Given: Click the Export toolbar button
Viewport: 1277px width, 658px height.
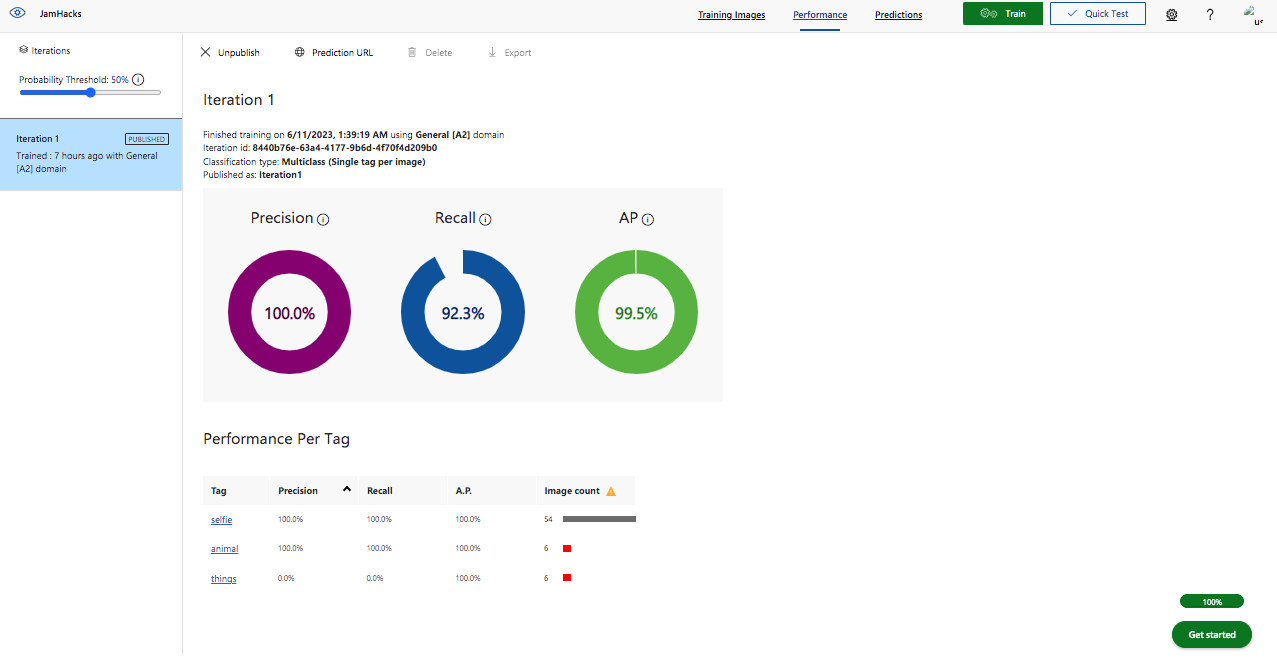Looking at the screenshot, I should coord(509,53).
